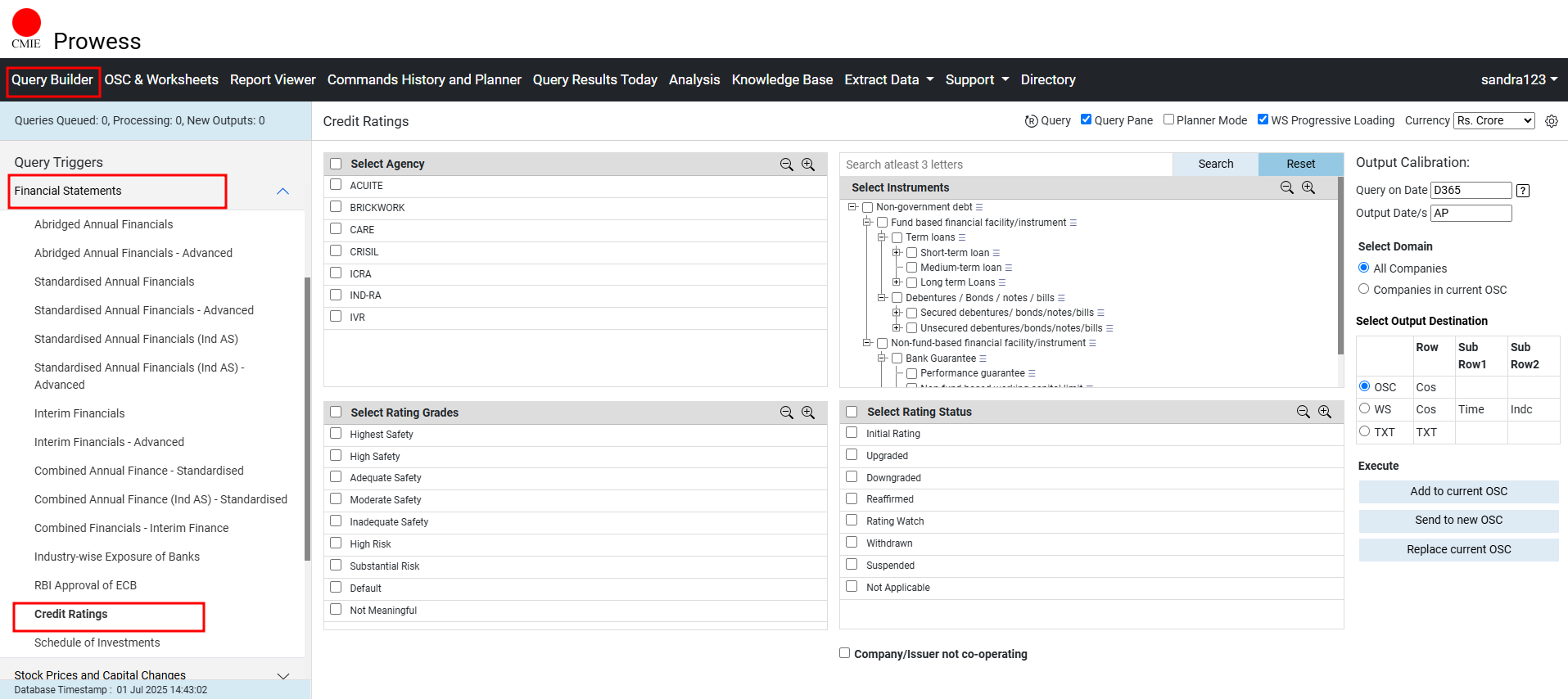Zoom out in the Select Agency panel
Screen dimensions: 1568x699
(786, 165)
